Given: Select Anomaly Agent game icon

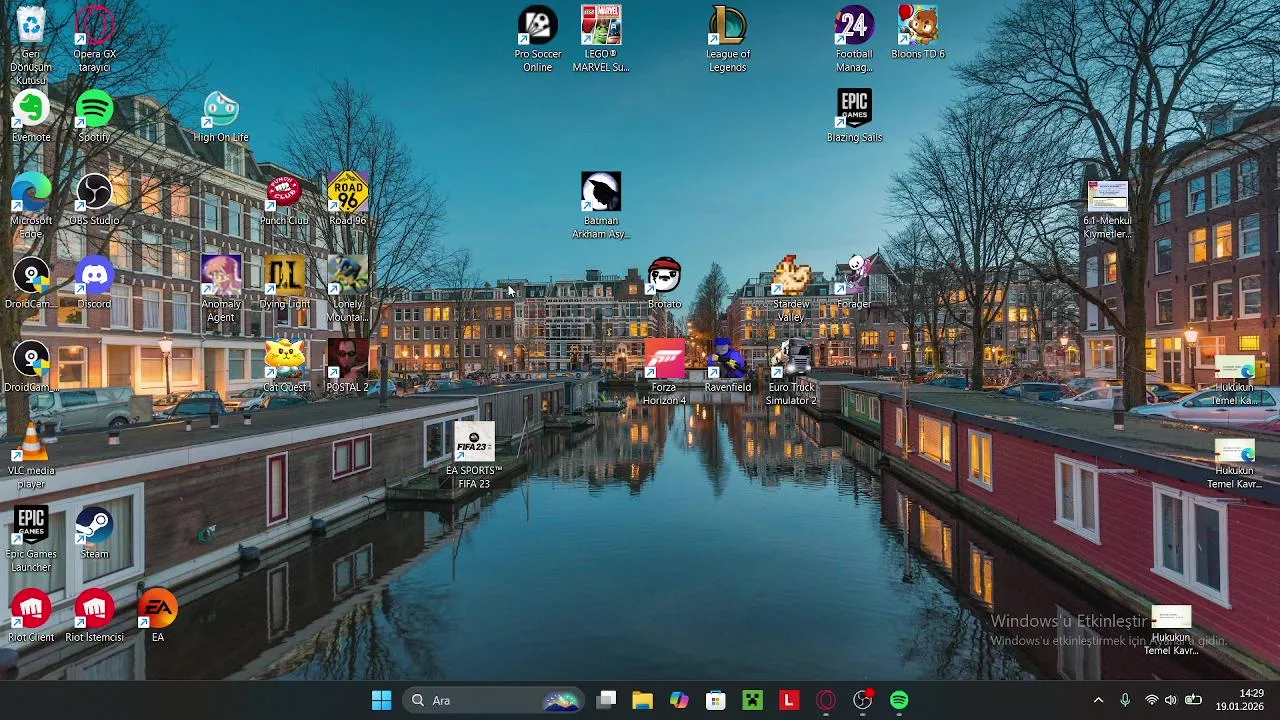Looking at the screenshot, I should (221, 289).
